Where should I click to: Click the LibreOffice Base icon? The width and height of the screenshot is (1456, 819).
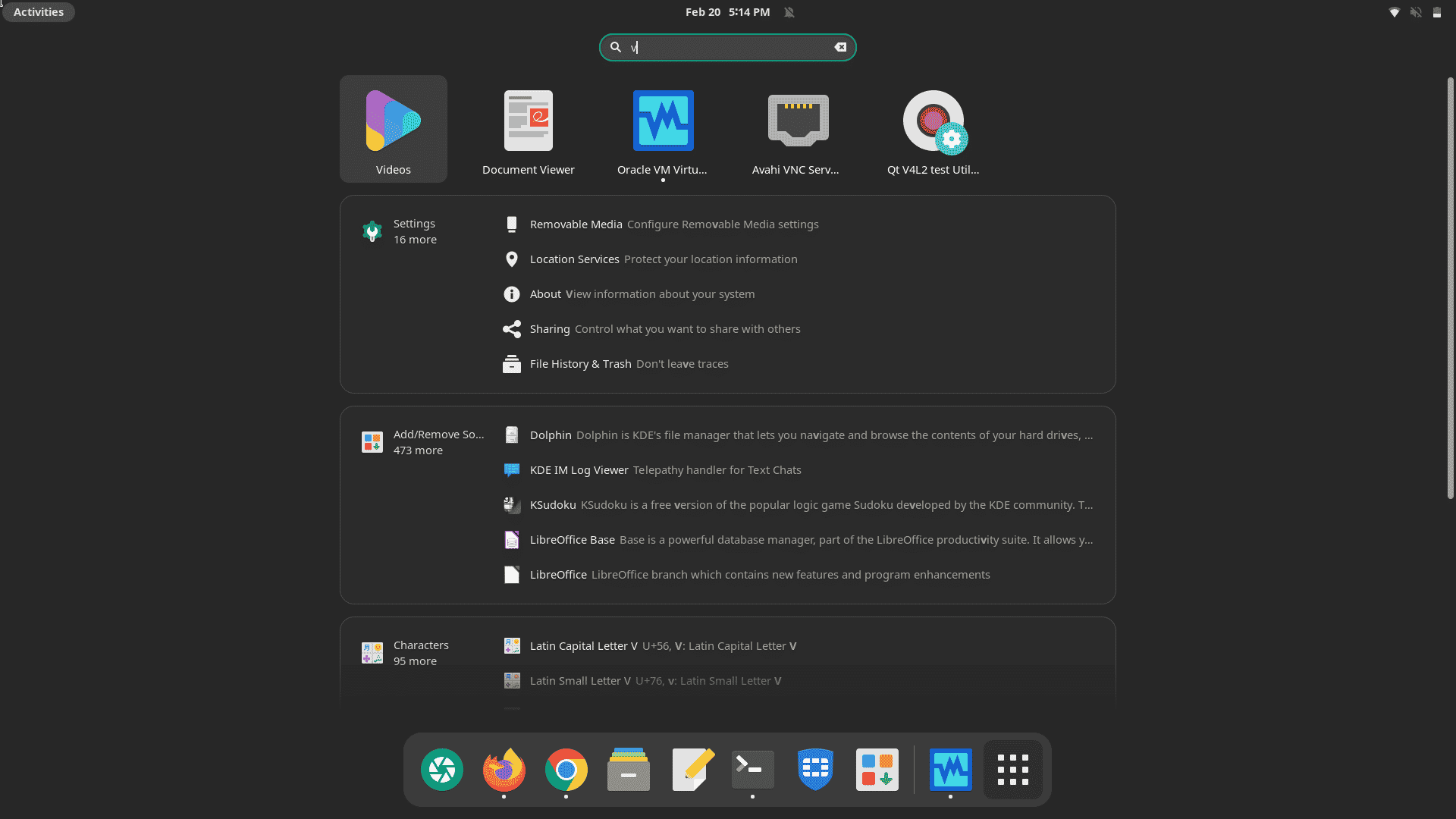[x=512, y=540]
